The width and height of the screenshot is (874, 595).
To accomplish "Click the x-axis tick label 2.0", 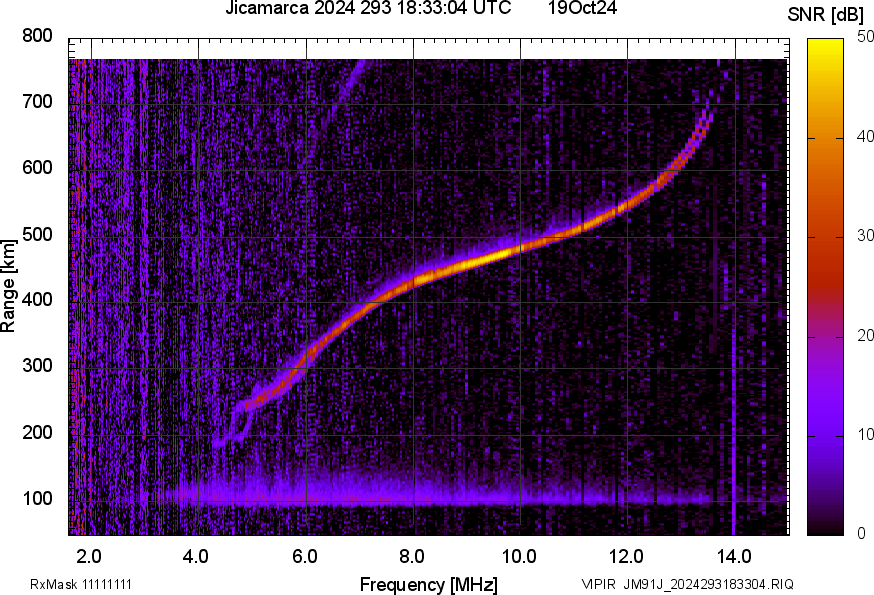I will [89, 557].
